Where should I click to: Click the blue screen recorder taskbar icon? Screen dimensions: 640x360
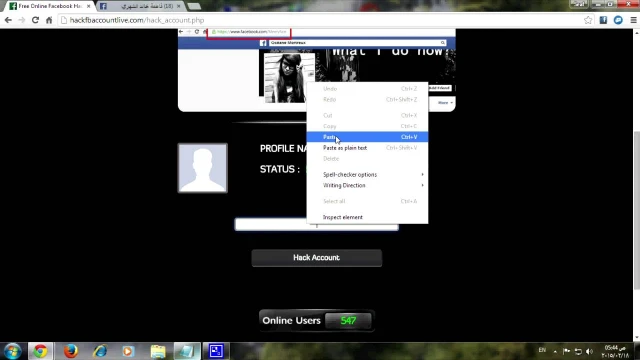[216, 351]
